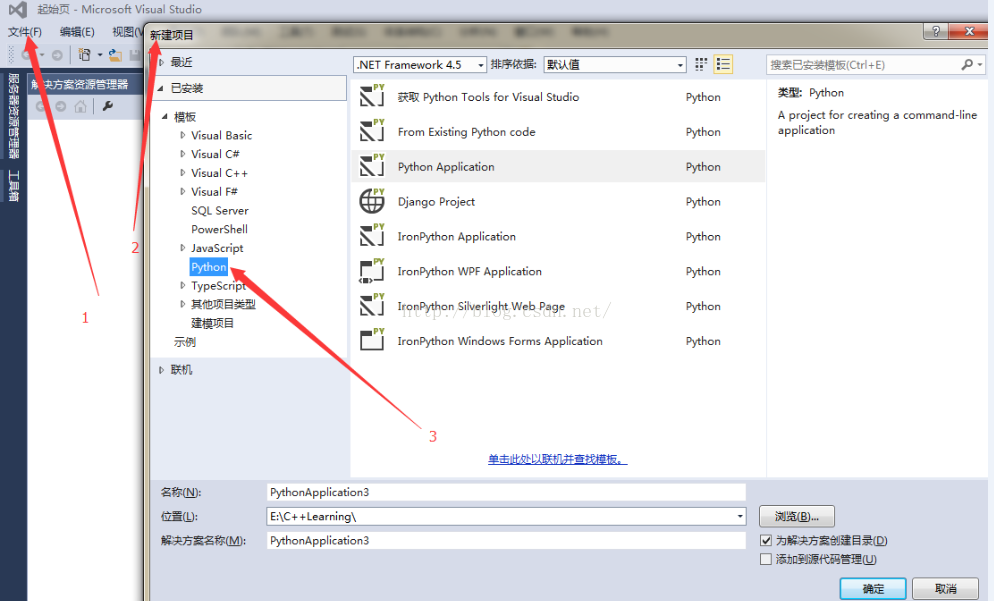The image size is (994, 601).
Task: Click the 取消 button
Action: pyautogui.click(x=945, y=589)
